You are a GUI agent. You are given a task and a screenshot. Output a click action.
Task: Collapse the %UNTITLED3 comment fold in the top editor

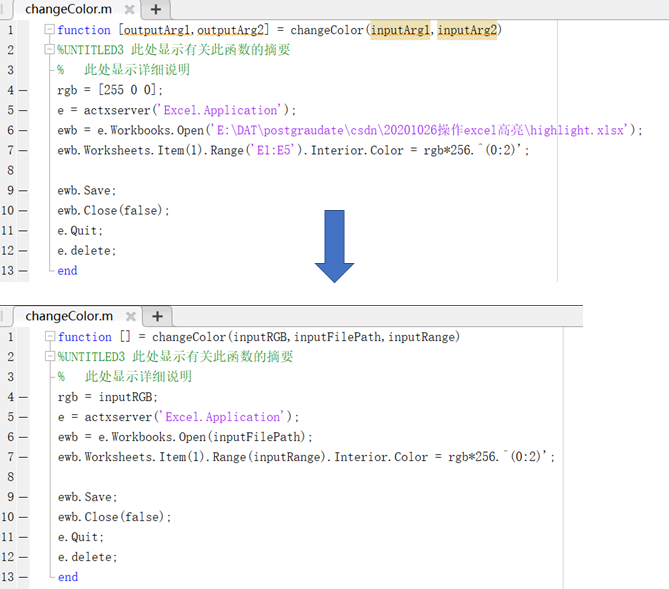[x=49, y=50]
